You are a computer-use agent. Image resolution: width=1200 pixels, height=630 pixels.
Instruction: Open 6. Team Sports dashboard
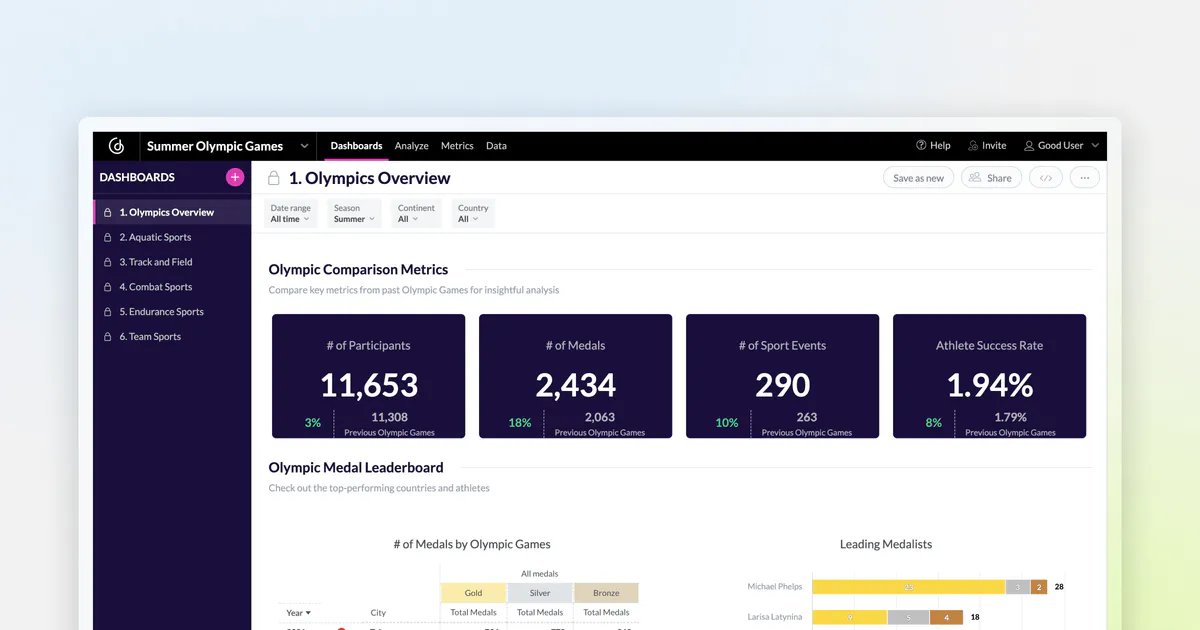click(172, 337)
